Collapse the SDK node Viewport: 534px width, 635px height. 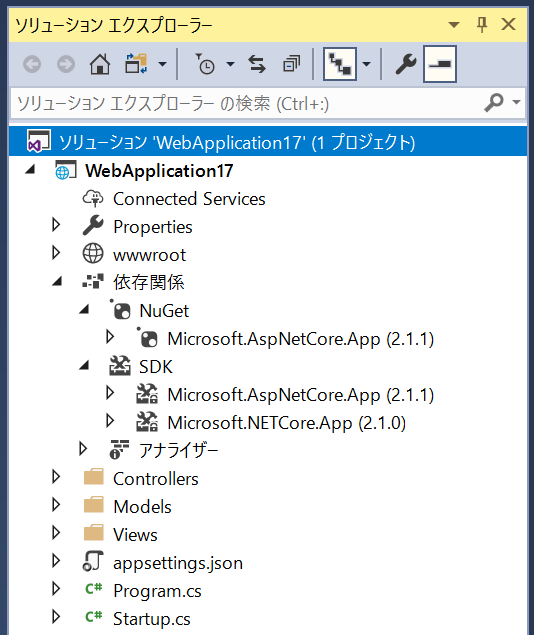click(x=84, y=365)
